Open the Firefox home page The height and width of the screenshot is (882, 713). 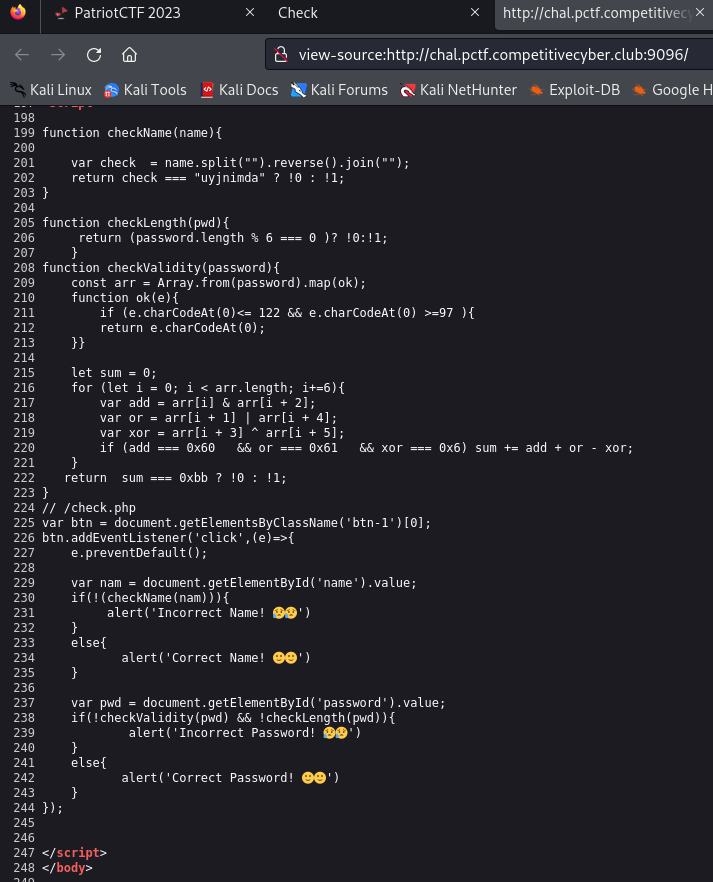(129, 55)
